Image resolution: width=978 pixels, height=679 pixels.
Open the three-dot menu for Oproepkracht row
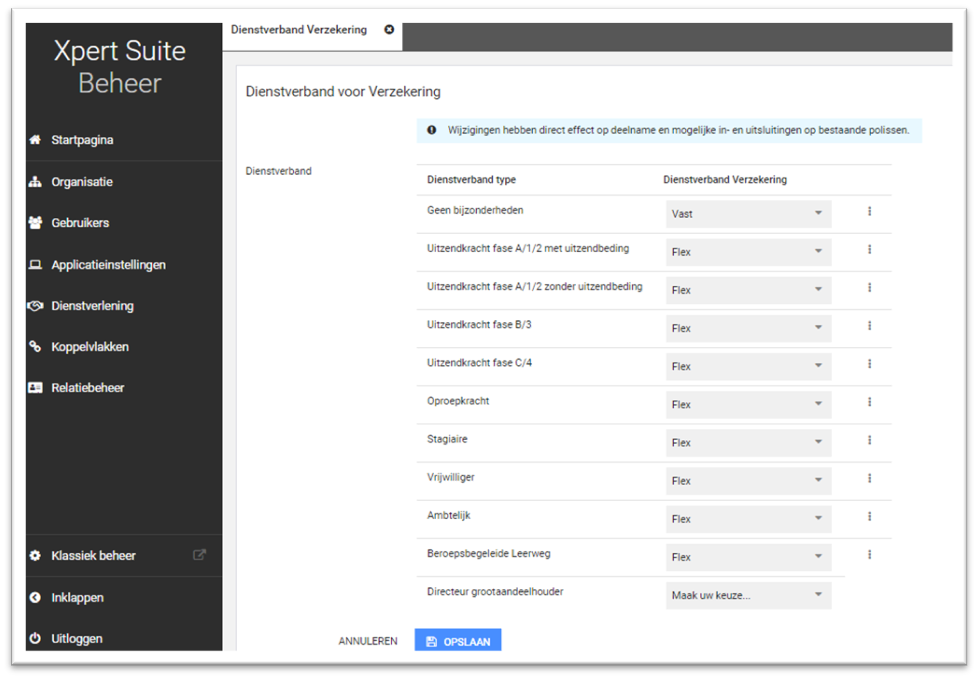[x=869, y=402]
